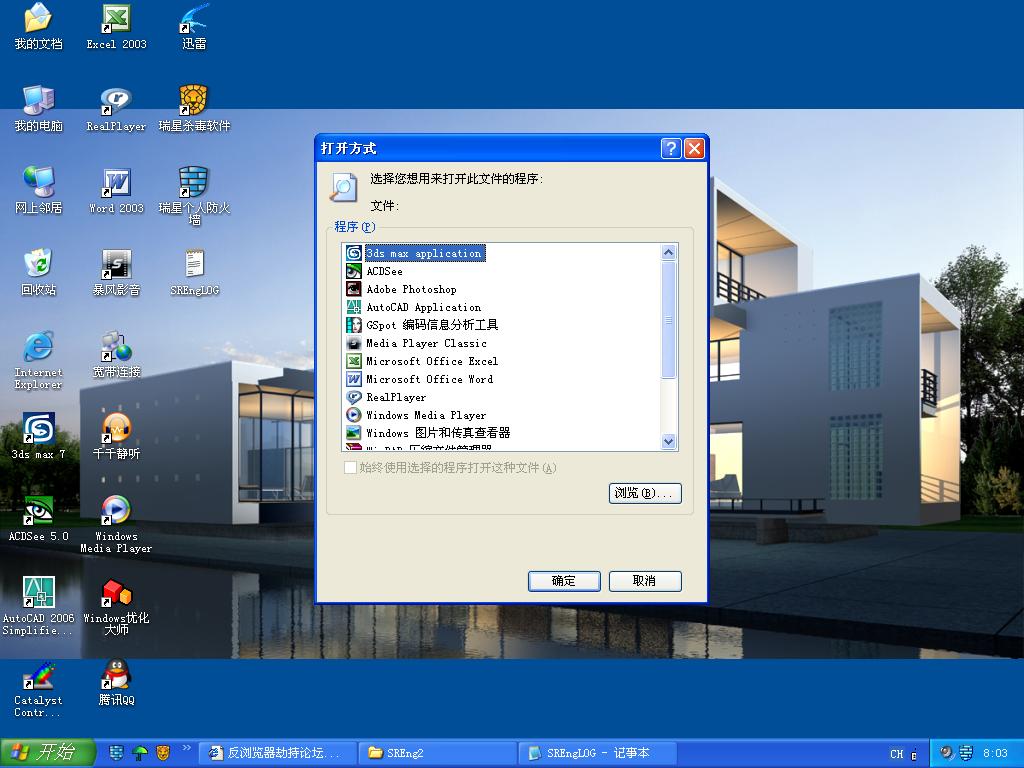Select Microsoft Office Excel entry
The image size is (1024, 768).
point(431,361)
